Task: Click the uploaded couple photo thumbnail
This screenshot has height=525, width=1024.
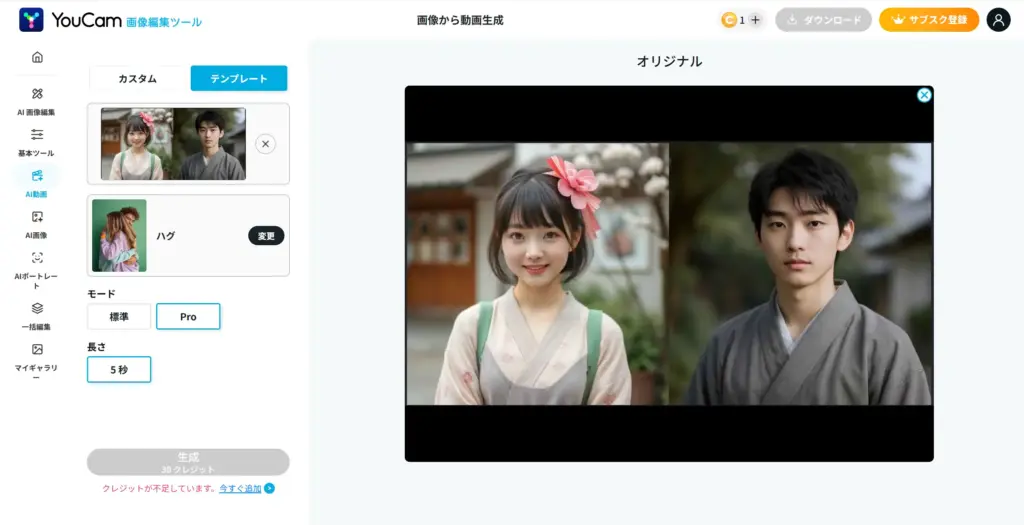Action: click(173, 144)
